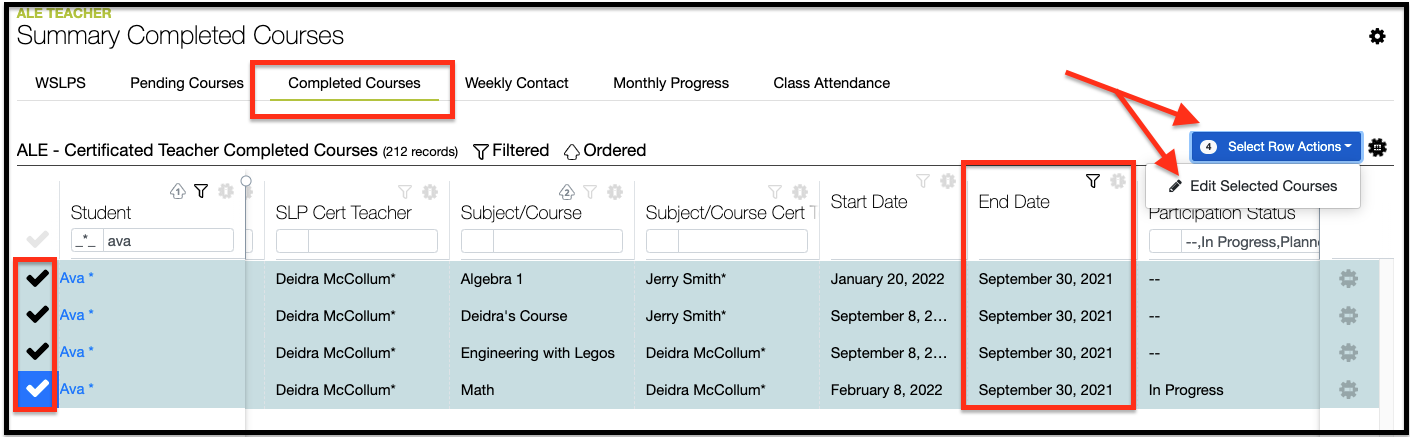
Task: Switch to the Pending Courses tab
Action: [x=187, y=83]
